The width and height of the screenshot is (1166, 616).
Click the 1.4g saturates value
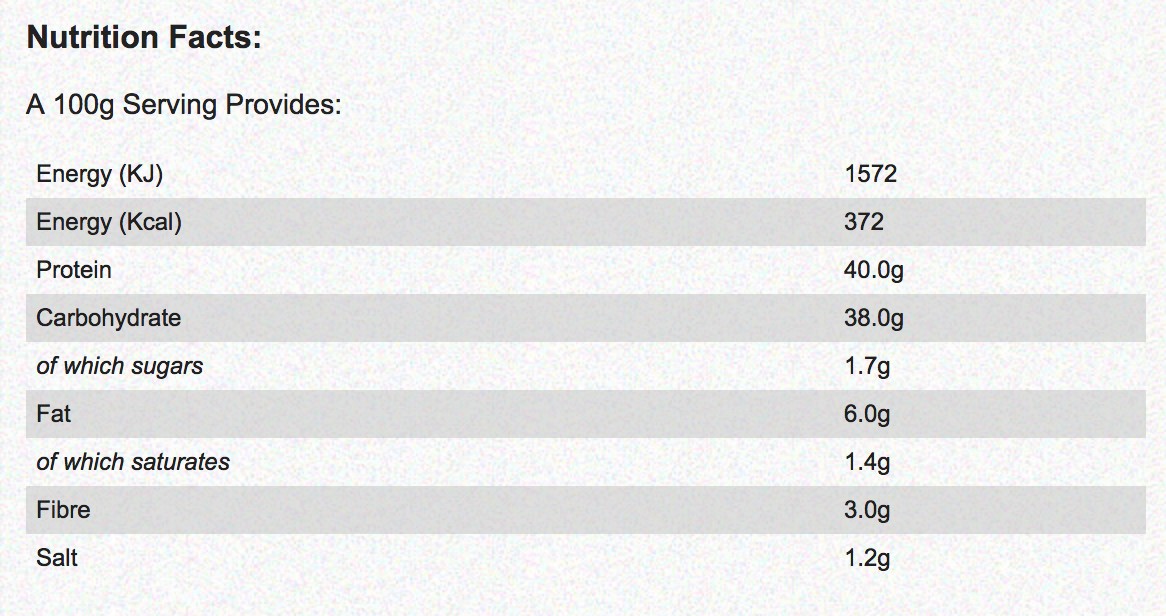coord(867,462)
